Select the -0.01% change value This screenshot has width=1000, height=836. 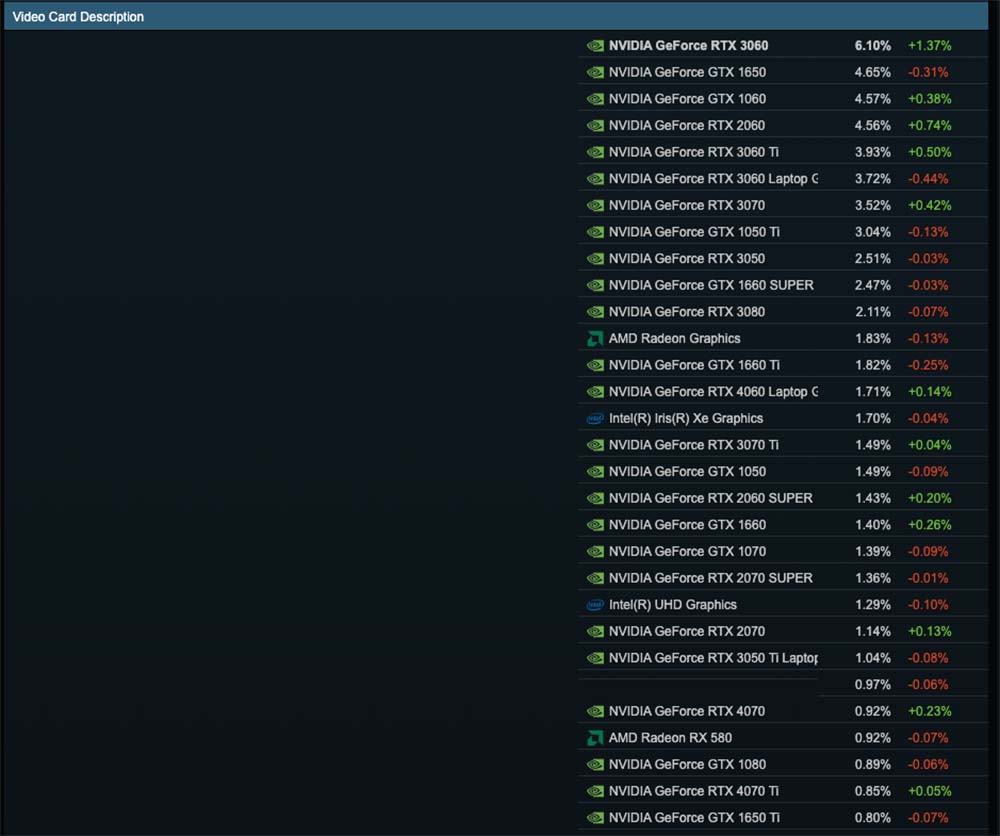click(x=928, y=578)
